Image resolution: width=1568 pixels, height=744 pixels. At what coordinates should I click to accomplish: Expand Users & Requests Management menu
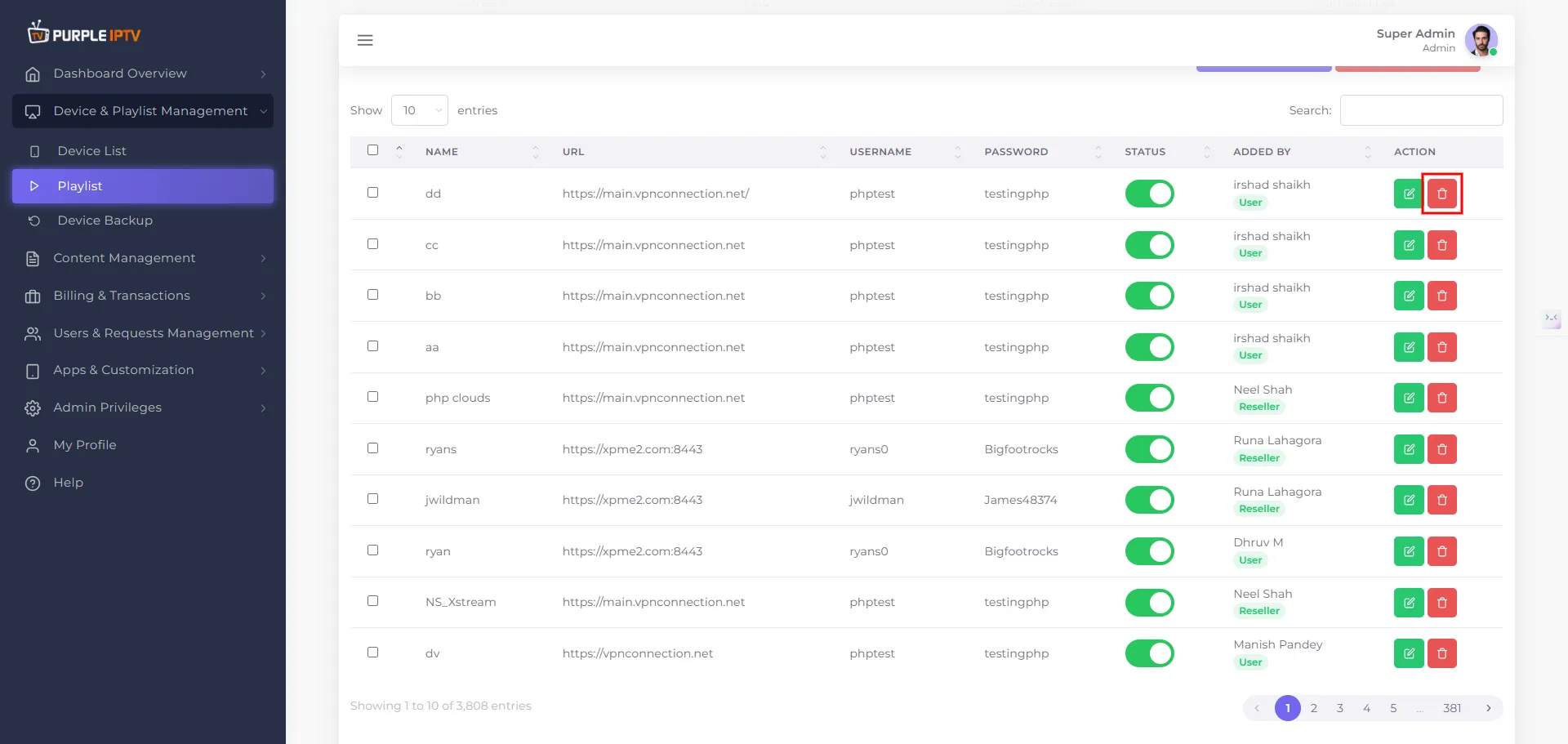coord(143,333)
